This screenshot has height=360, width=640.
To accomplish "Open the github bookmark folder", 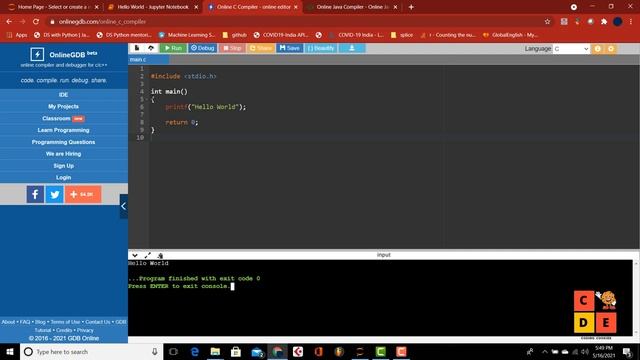I will coord(234,35).
